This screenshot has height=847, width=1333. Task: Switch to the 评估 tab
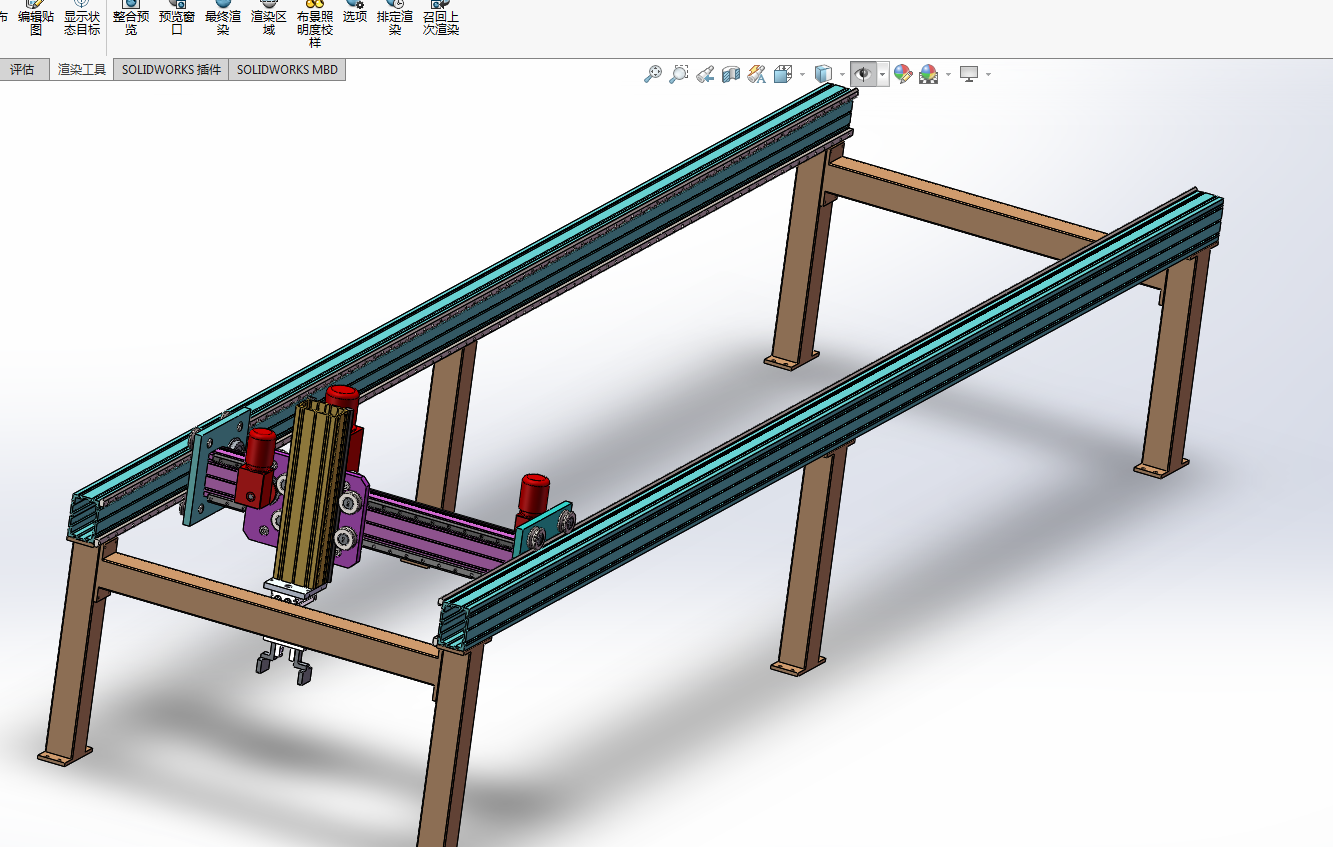click(22, 70)
